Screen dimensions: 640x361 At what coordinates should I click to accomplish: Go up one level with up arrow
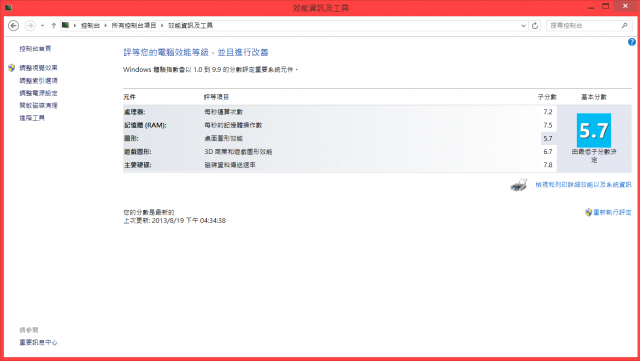tap(53, 26)
